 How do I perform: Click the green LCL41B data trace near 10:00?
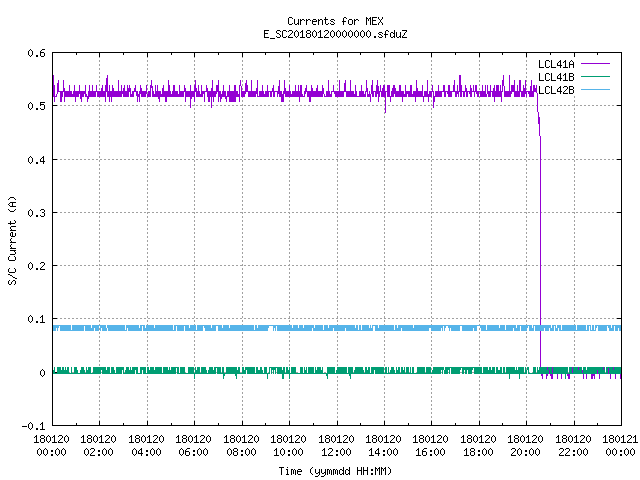[289, 371]
